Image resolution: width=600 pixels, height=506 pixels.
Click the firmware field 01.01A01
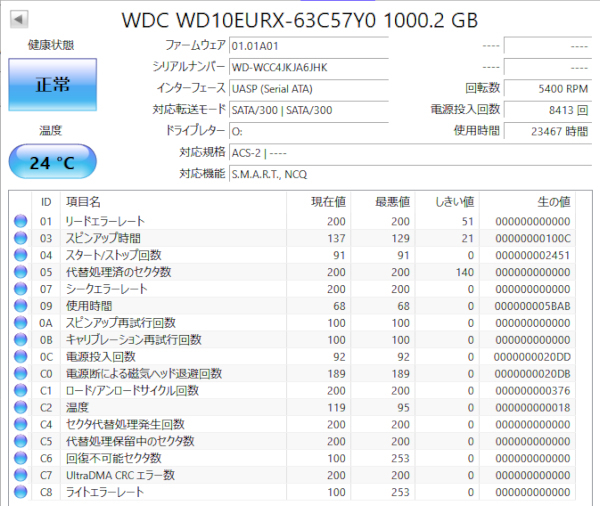tap(309, 46)
